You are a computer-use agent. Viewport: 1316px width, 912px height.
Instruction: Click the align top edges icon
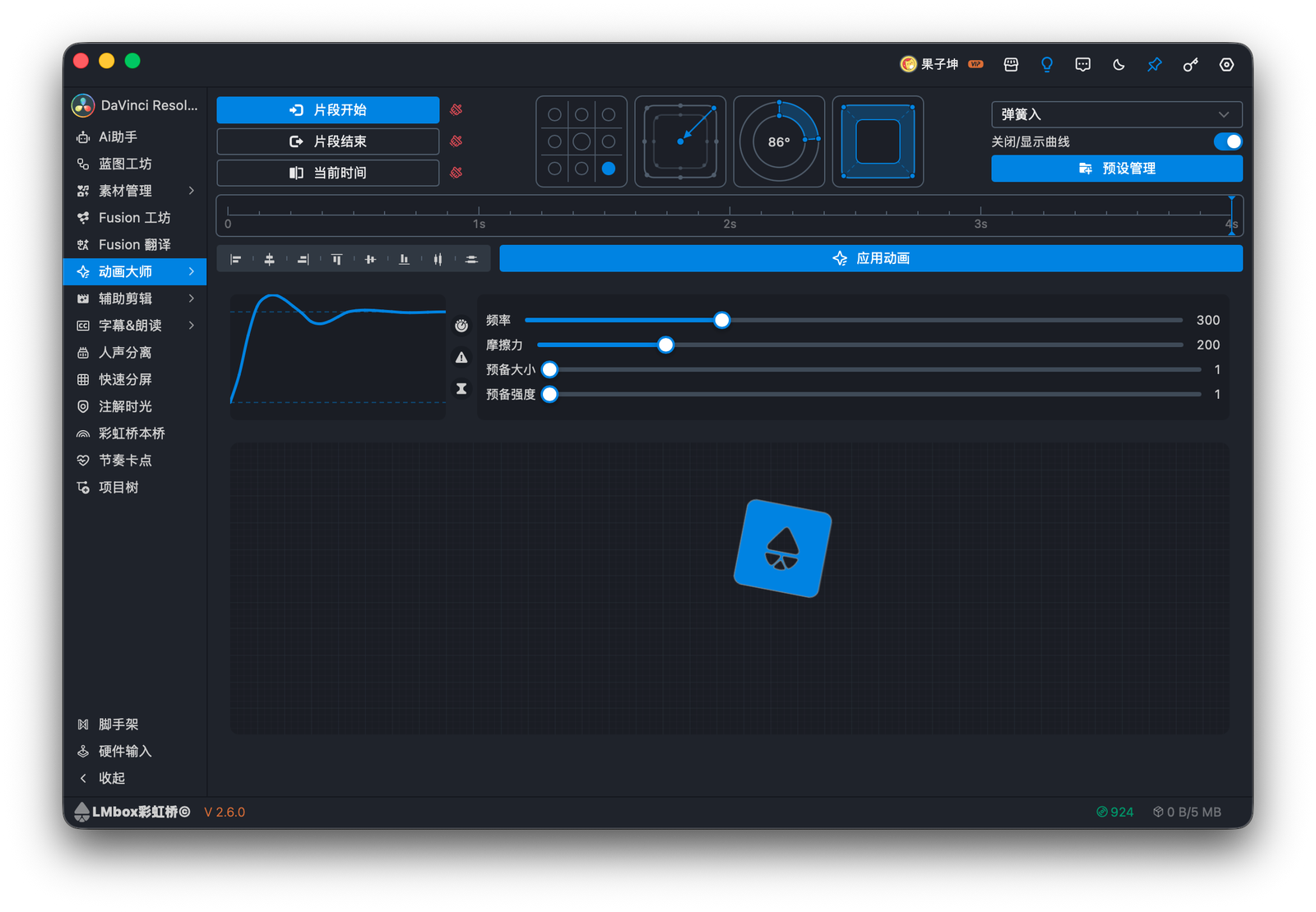tap(336, 259)
